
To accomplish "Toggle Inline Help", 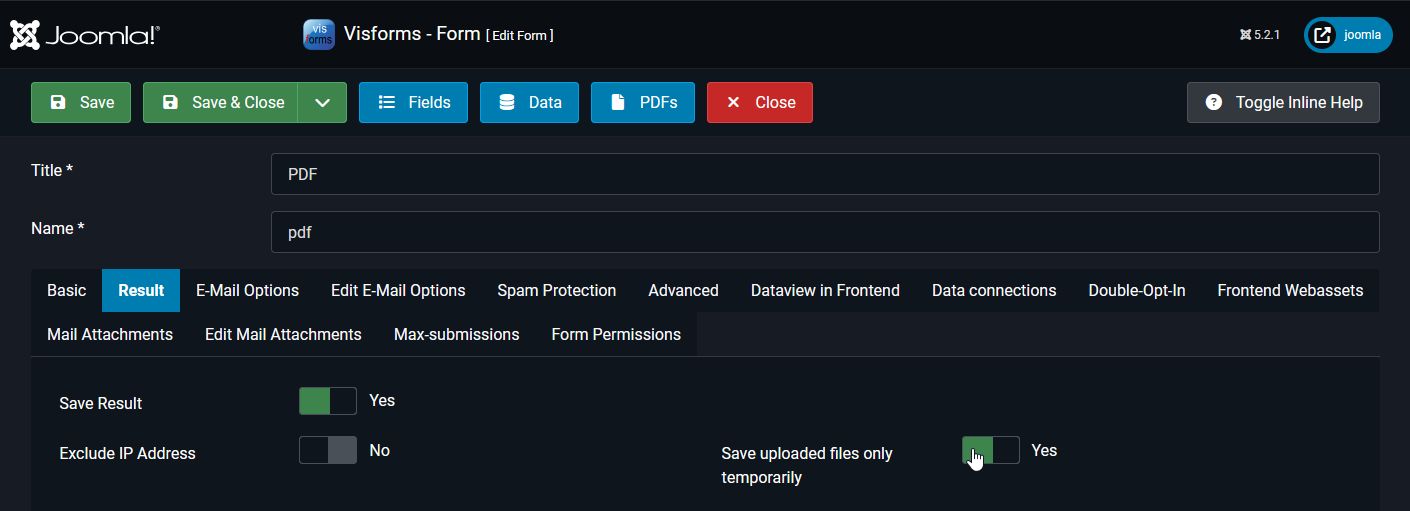I will (1283, 102).
